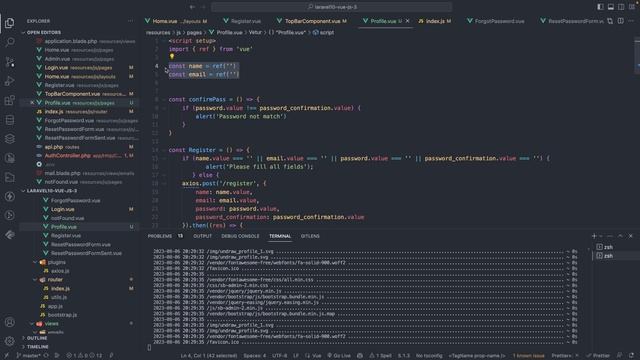Click the lightbulb code action icon
Screen dimensions: 640x360
click(x=172, y=57)
